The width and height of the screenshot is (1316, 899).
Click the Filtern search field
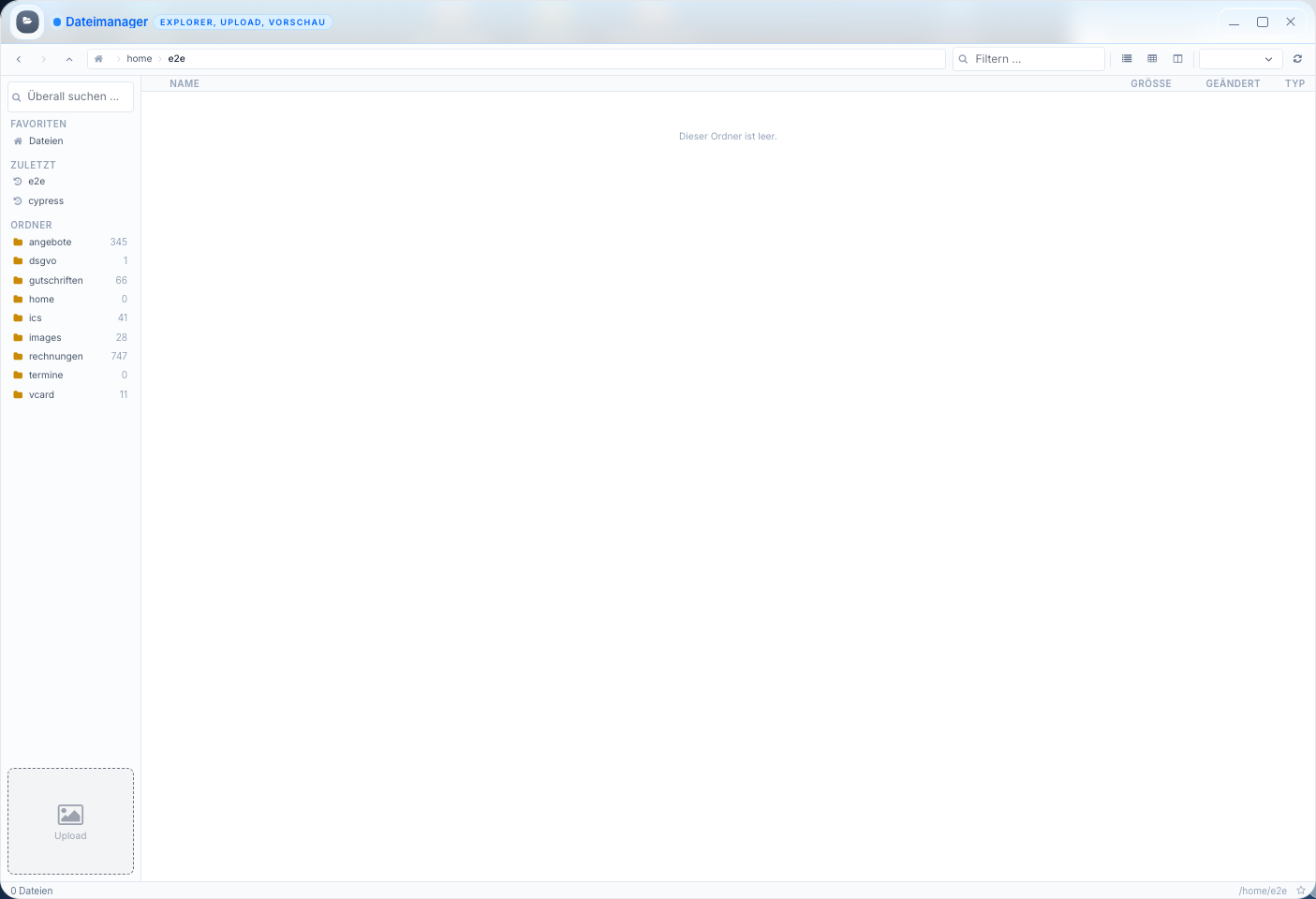click(x=1028, y=58)
